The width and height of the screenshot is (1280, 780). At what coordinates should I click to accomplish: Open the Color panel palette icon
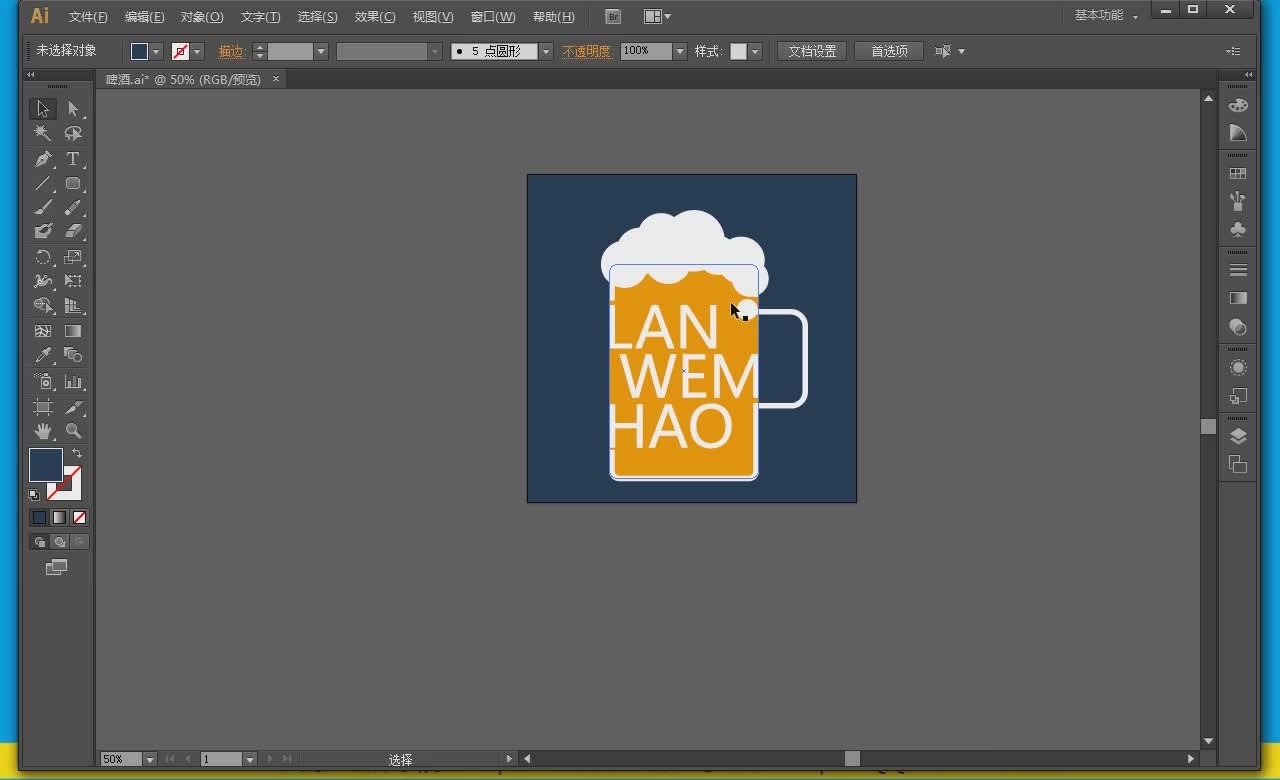(1238, 105)
